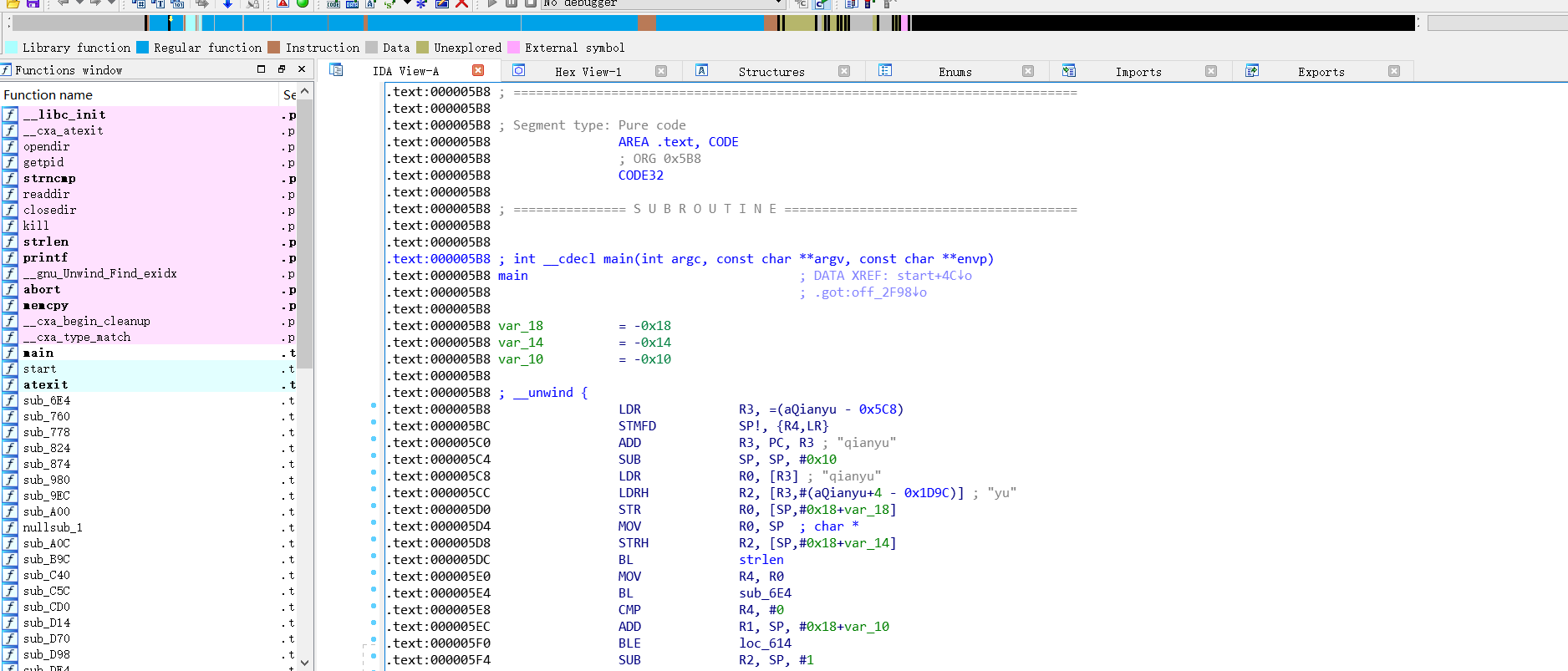Viewport: 1568px width, 671px height.
Task: Toggle breakpoint dot at address 000005B8 LDR
Action: (374, 405)
